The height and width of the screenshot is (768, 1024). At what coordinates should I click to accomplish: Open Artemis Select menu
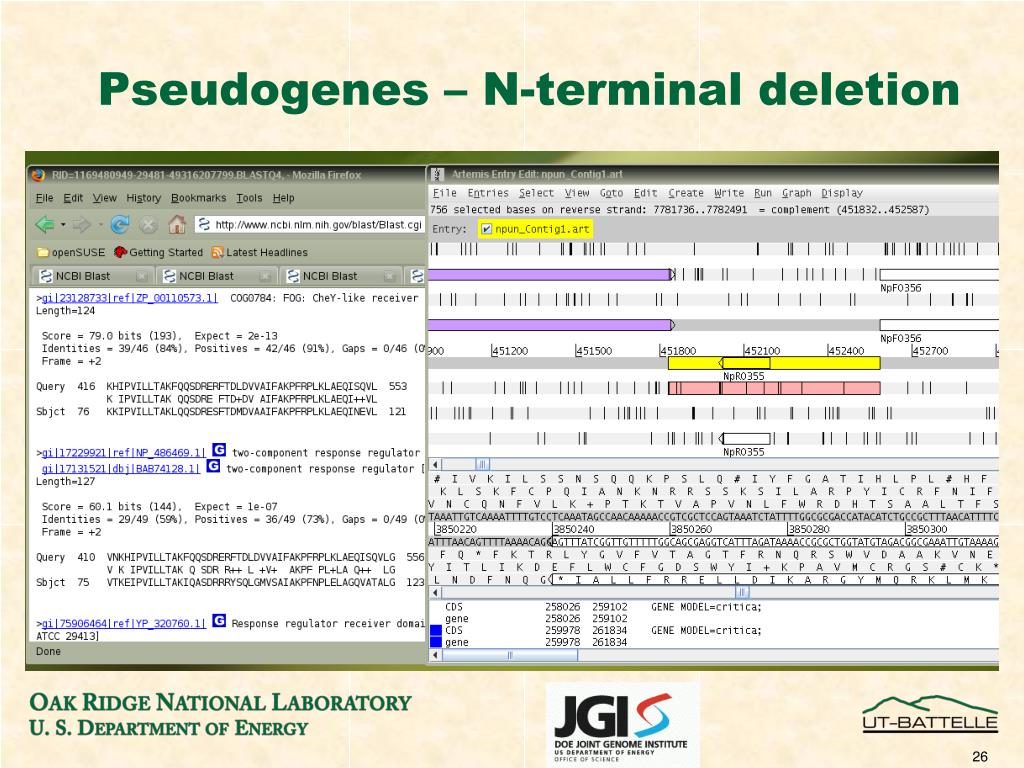point(536,193)
